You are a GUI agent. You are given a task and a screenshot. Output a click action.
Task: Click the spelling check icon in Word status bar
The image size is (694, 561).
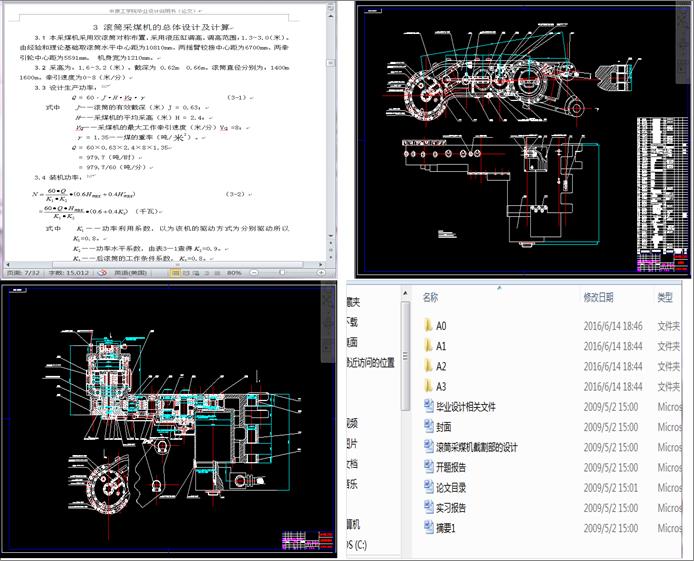[x=102, y=273]
